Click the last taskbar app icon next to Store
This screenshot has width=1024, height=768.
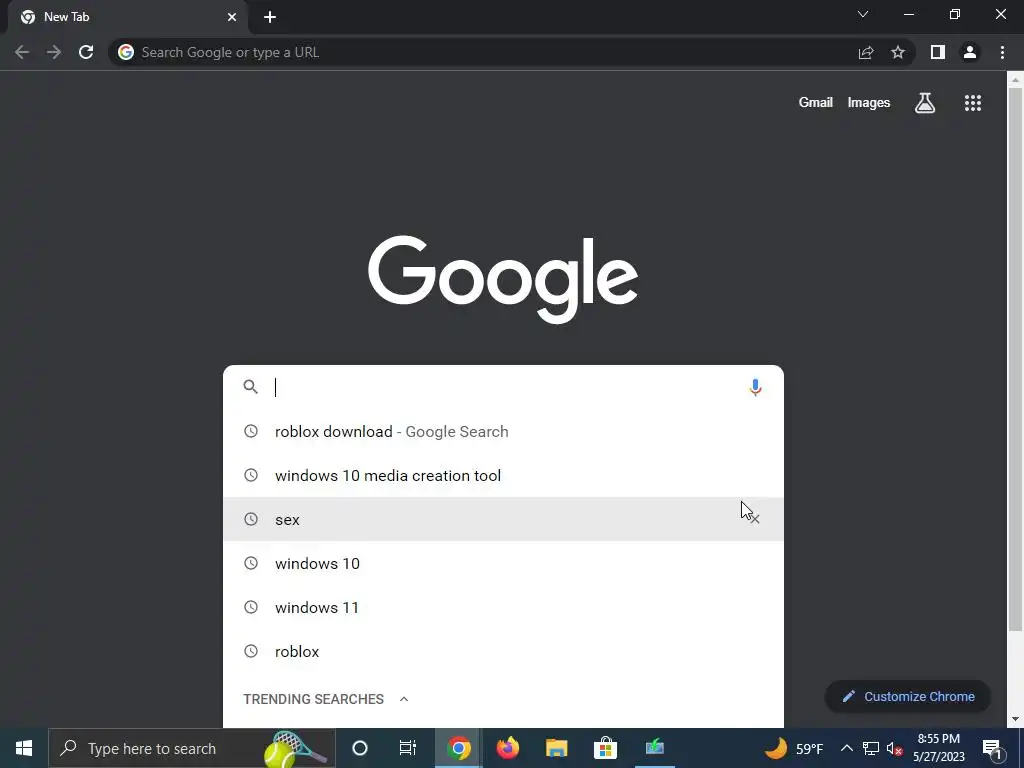click(655, 748)
